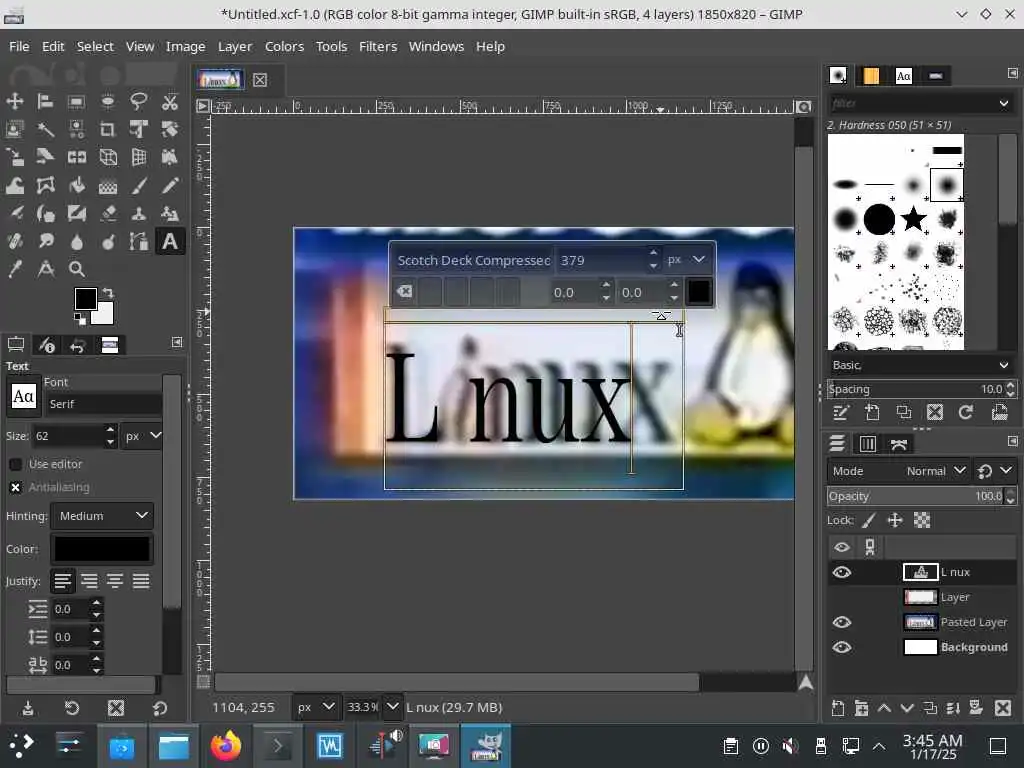The width and height of the screenshot is (1024, 768).
Task: Hide the L nux text layer
Action: (x=842, y=572)
